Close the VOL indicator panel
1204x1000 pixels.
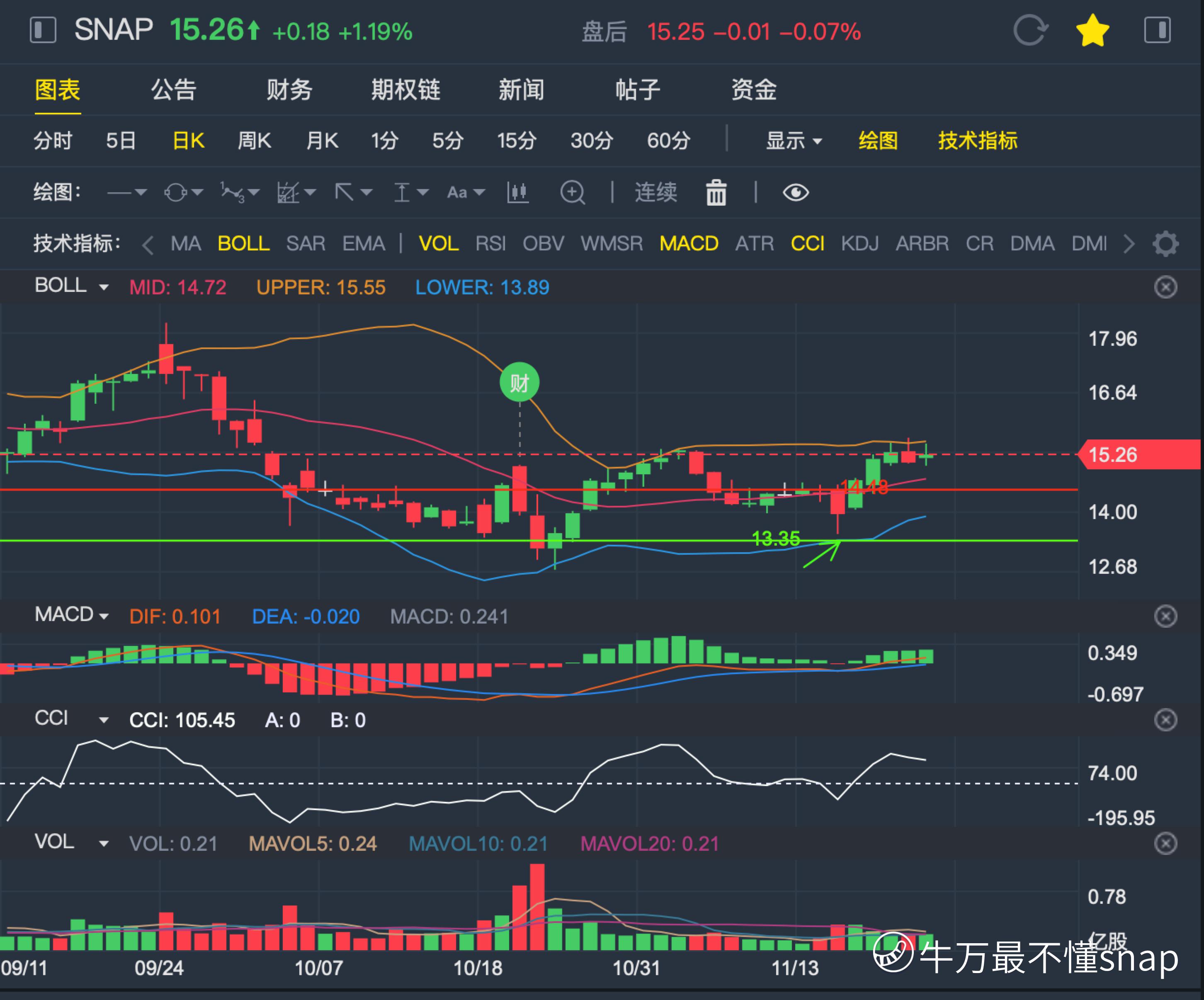pos(1165,843)
